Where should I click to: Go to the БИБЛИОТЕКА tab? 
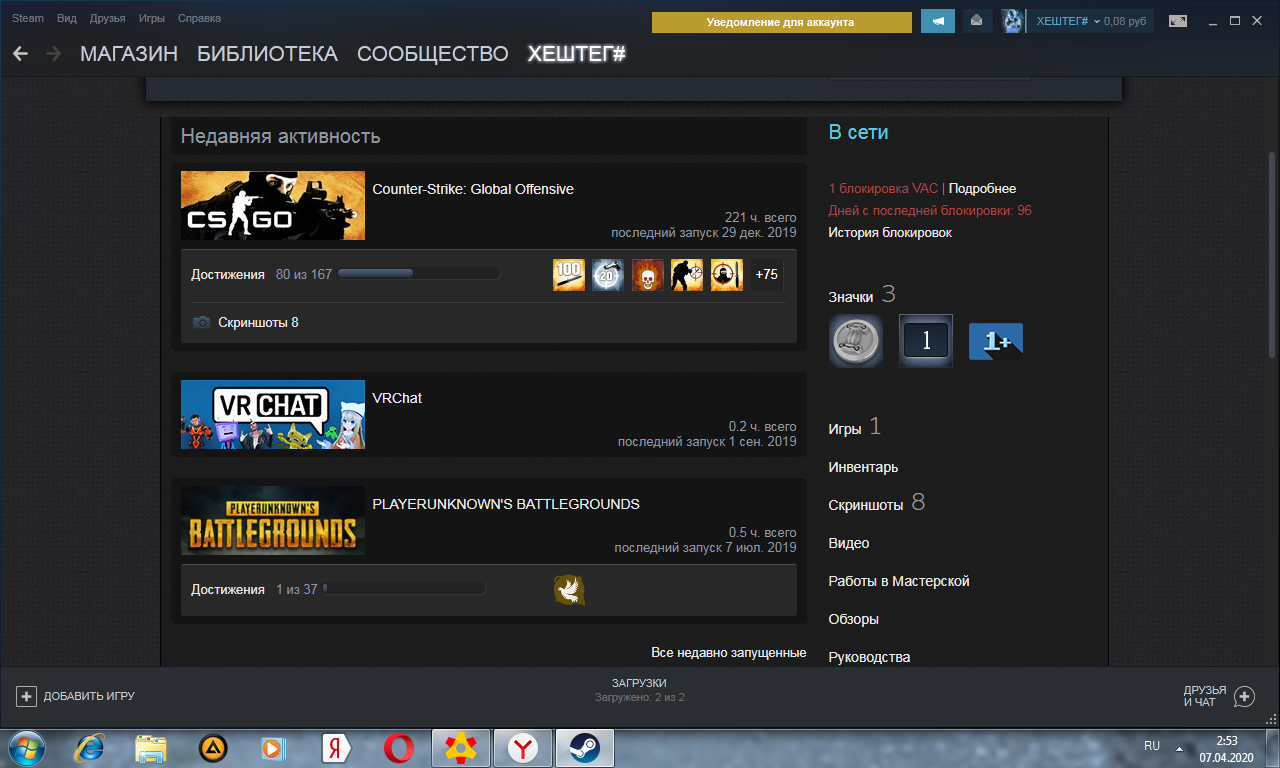[x=267, y=54]
